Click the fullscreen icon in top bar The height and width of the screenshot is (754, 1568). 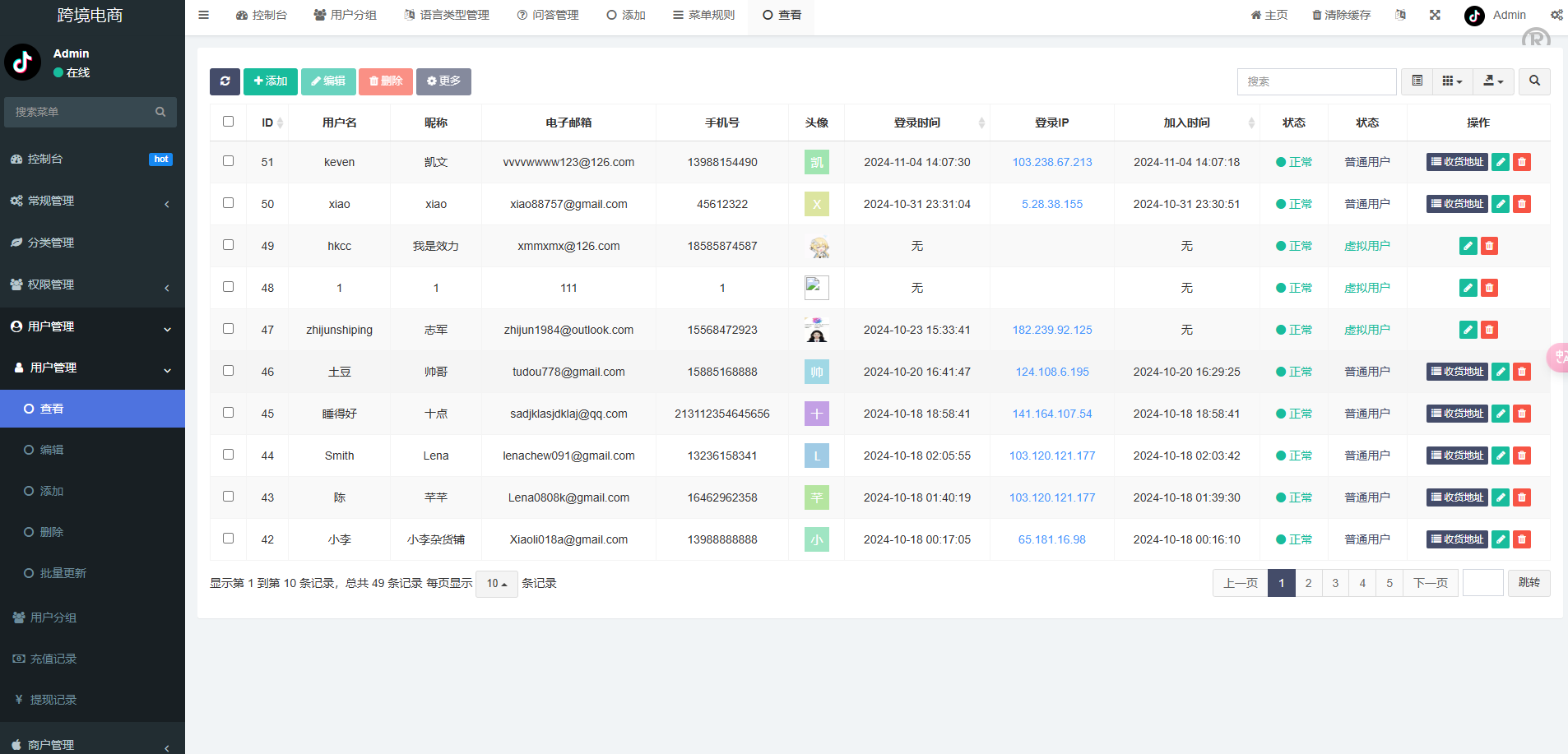(1435, 15)
